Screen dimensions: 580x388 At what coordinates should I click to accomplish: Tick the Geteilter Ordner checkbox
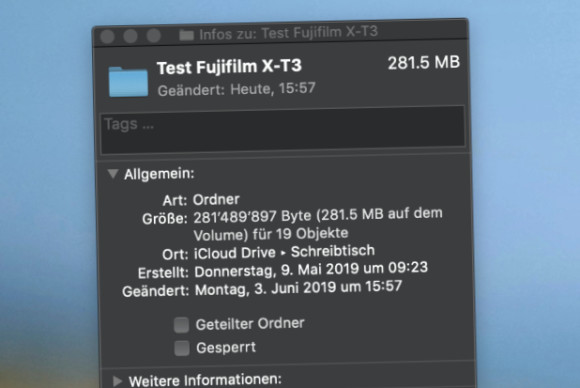coord(182,325)
